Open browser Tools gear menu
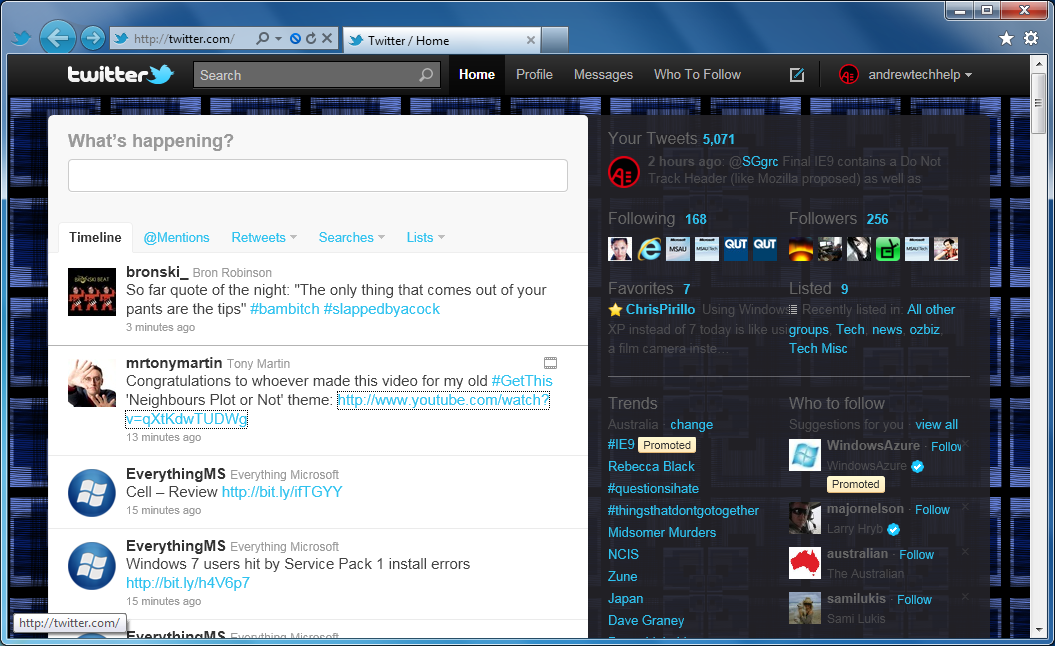1055x646 pixels. 1031,38
